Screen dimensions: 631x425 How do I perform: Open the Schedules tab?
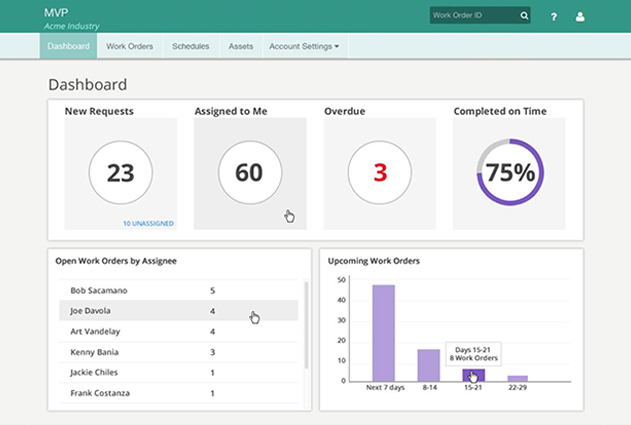(x=190, y=46)
